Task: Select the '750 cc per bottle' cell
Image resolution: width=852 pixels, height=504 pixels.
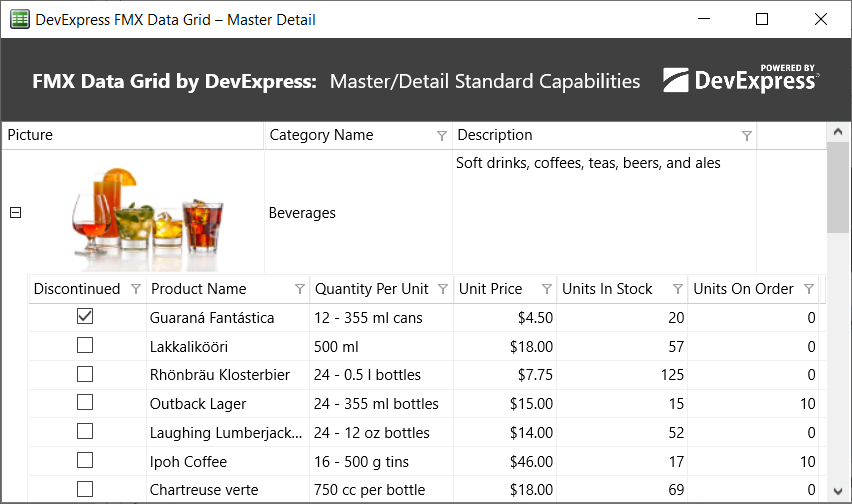Action: click(x=381, y=490)
